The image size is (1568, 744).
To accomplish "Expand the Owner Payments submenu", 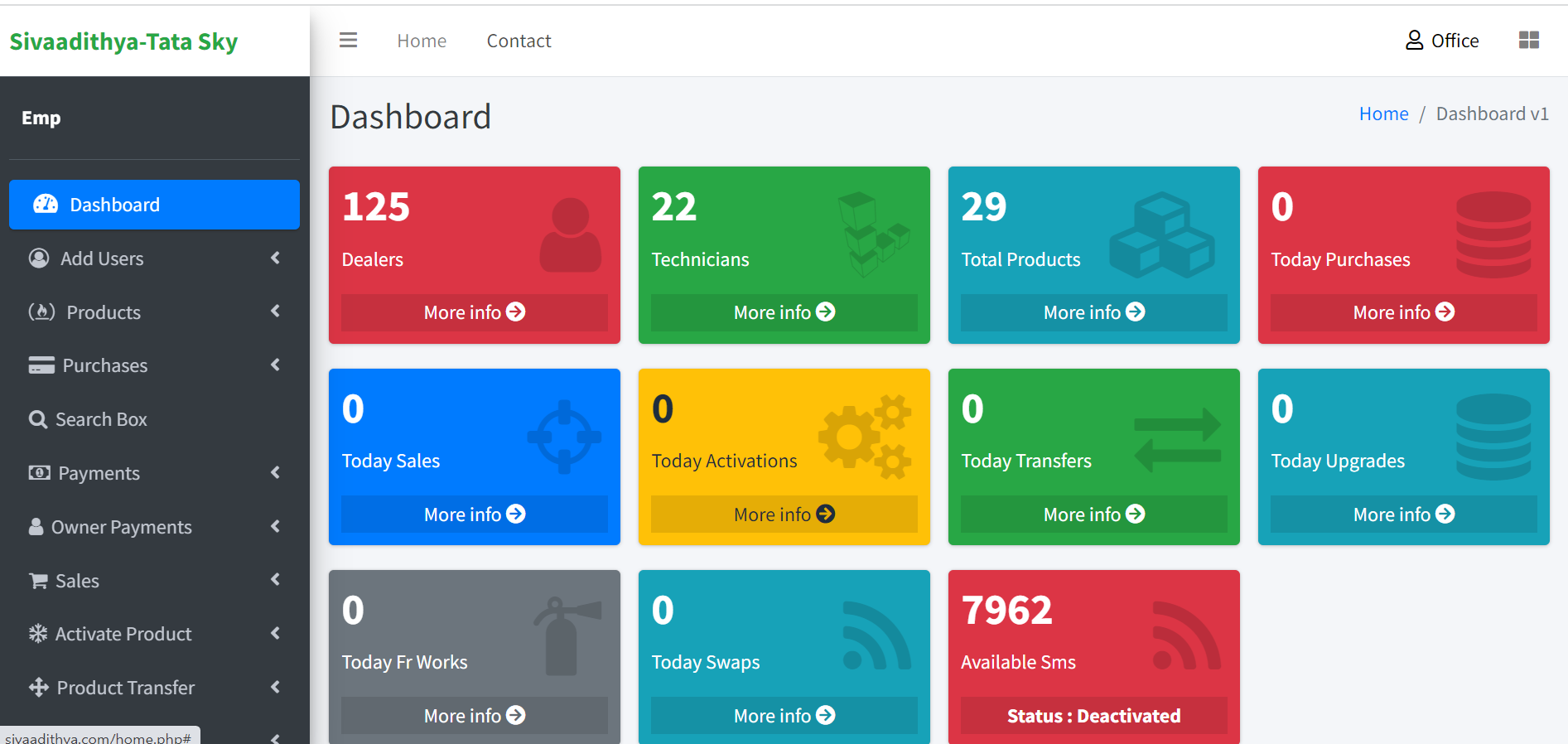I will (x=275, y=527).
